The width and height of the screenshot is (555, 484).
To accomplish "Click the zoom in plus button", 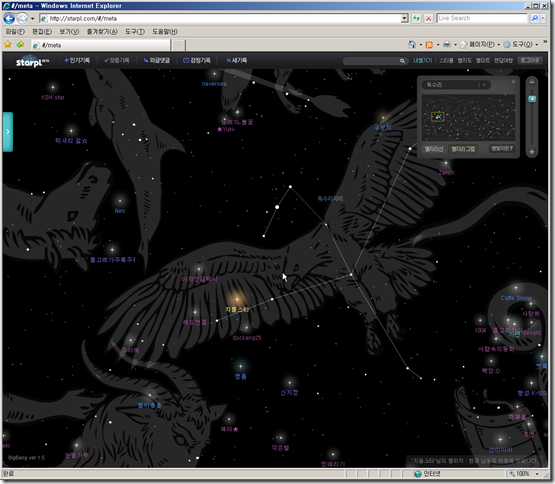I will (532, 152).
